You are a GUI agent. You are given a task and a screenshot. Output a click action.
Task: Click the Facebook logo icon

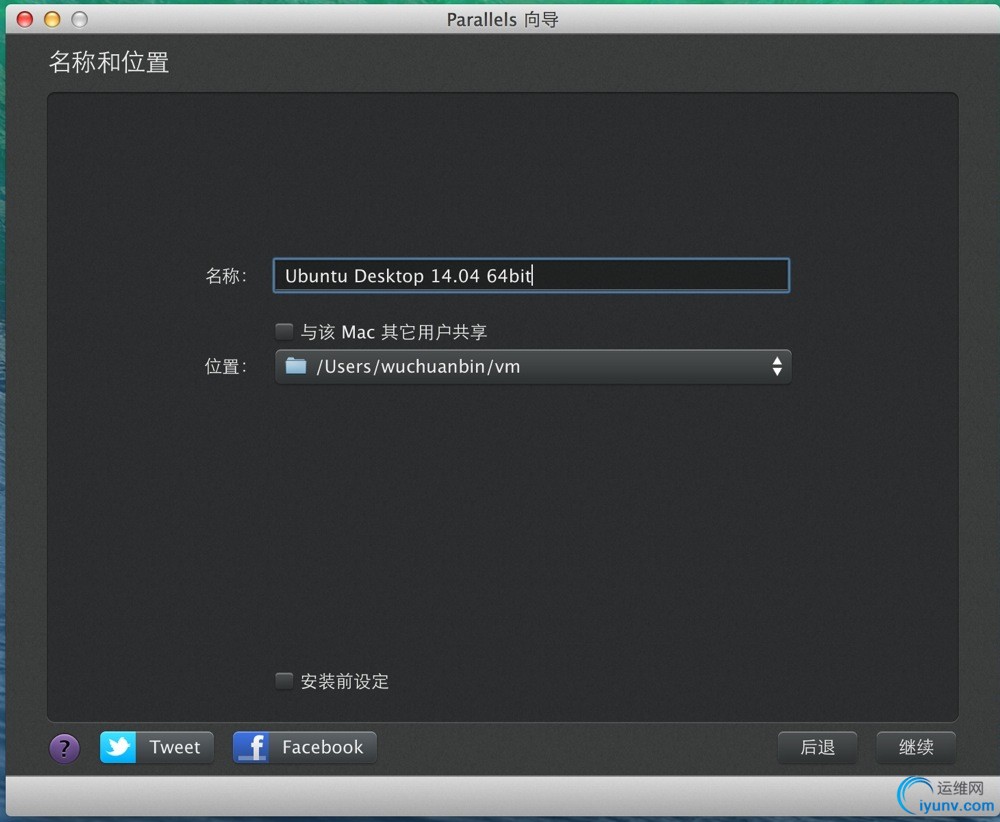point(251,747)
